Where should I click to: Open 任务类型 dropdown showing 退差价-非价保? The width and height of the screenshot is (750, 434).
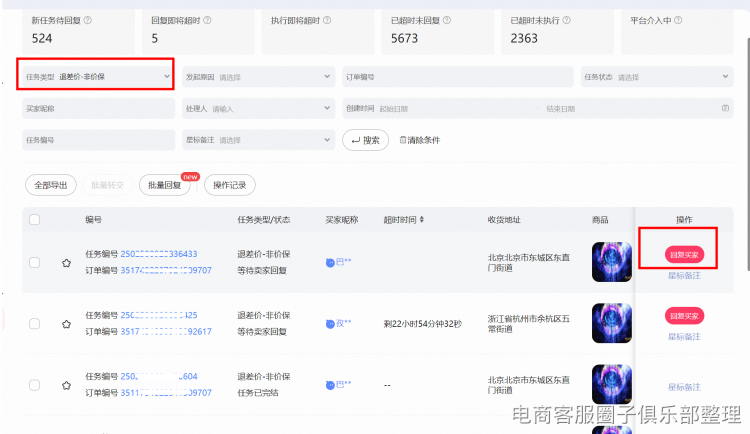click(98, 77)
